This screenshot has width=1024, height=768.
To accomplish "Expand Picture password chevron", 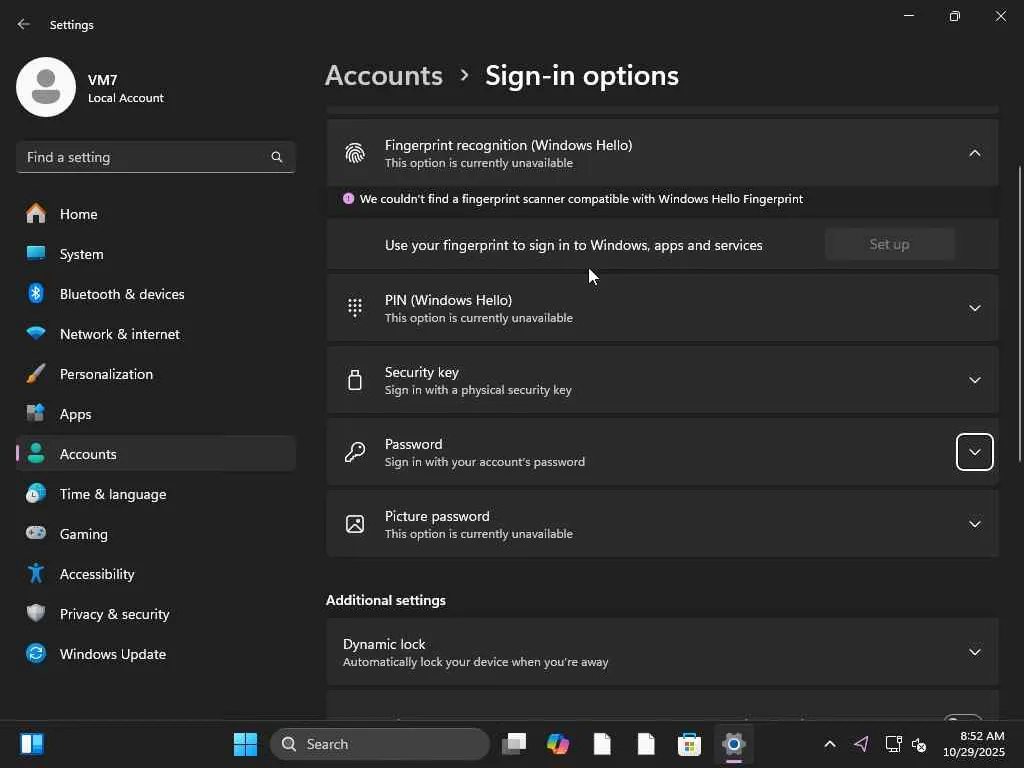I will [x=974, y=524].
